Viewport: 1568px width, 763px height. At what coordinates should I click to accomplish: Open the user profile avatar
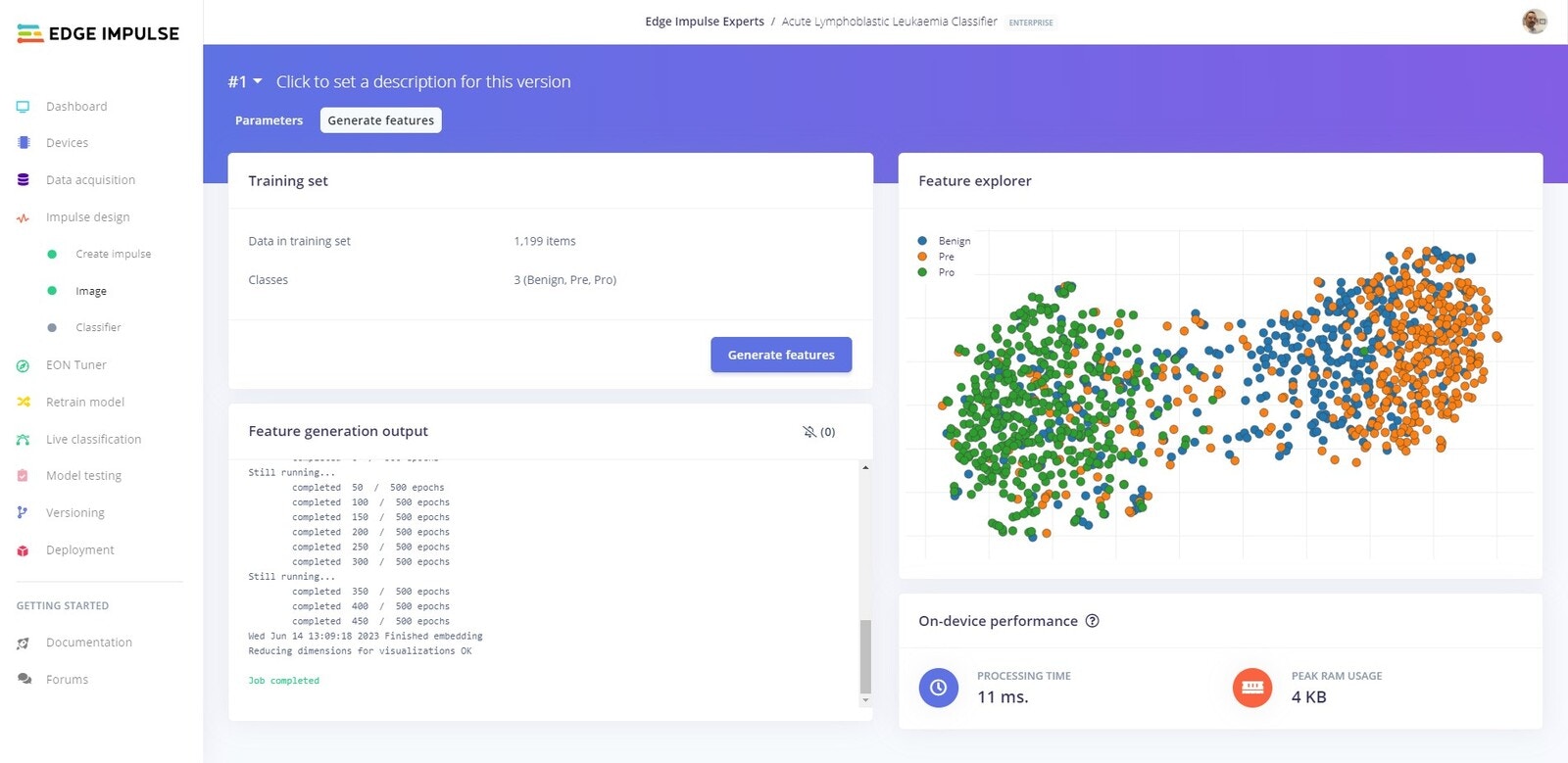[x=1535, y=21]
